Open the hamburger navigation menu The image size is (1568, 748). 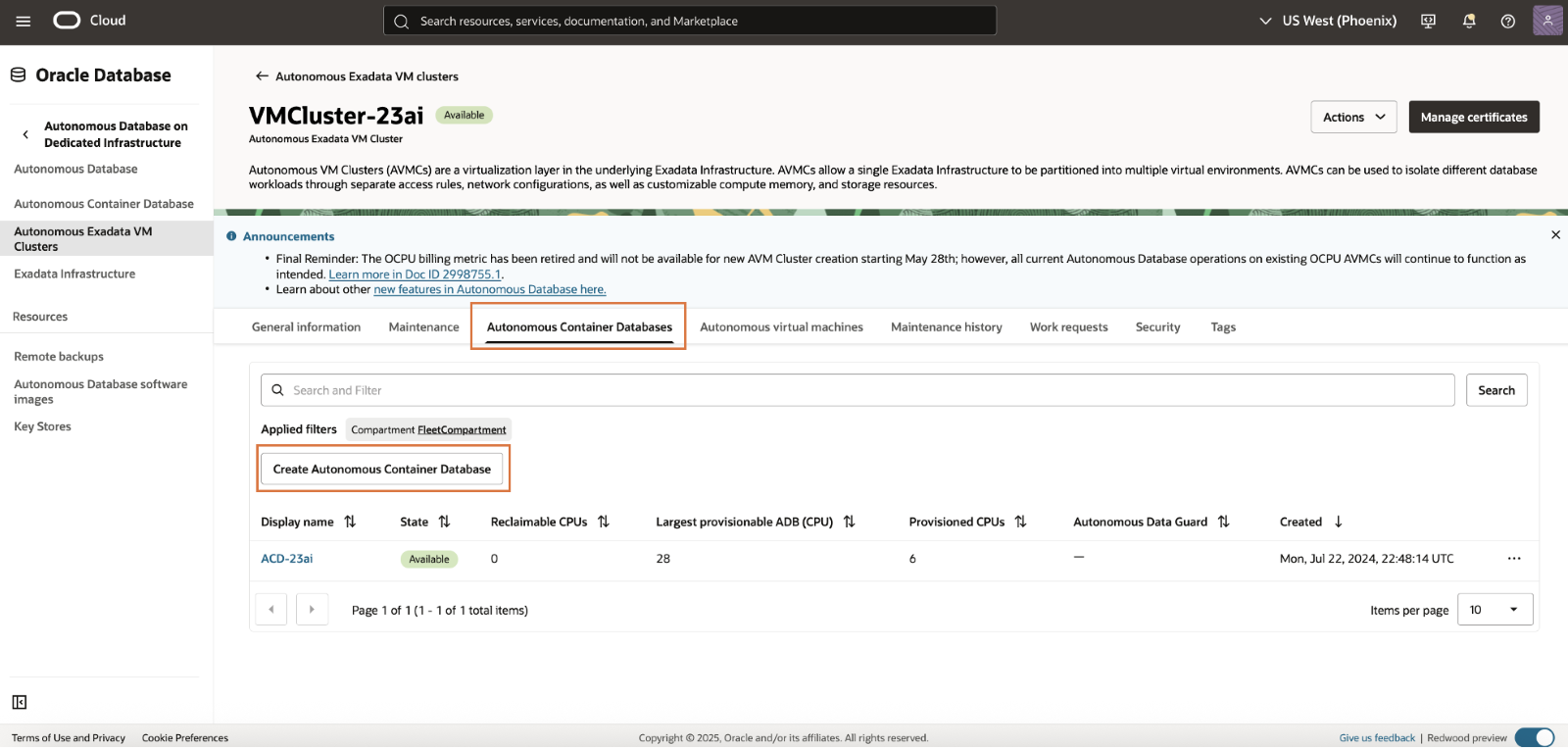[x=24, y=21]
